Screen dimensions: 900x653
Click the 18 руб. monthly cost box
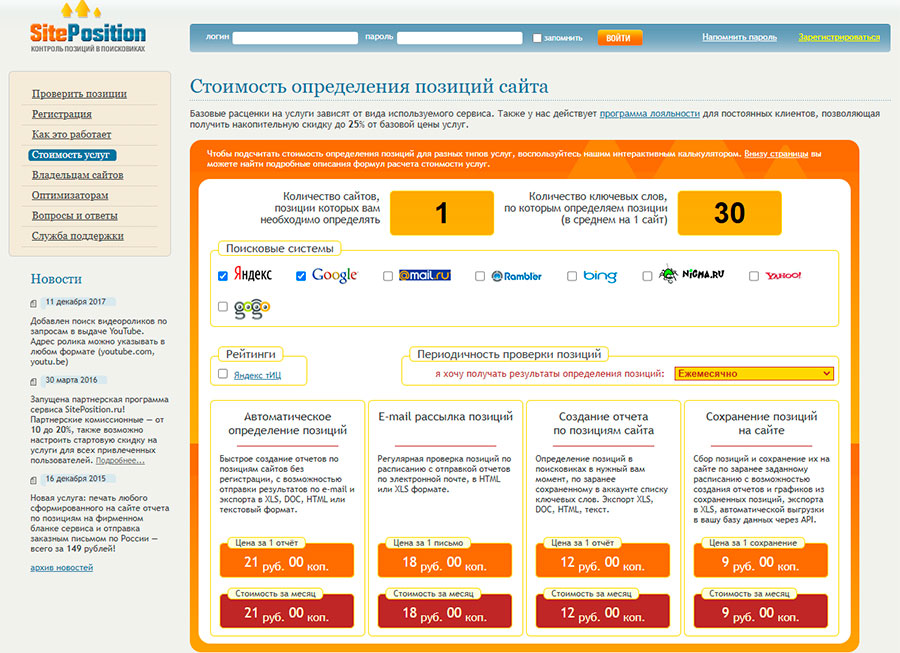point(444,612)
